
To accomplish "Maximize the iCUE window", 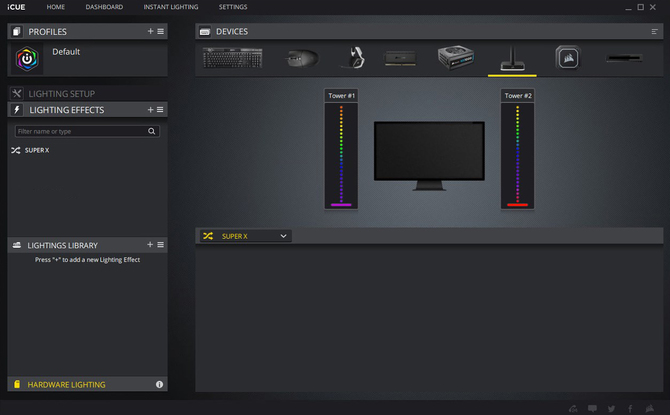I will [641, 7].
